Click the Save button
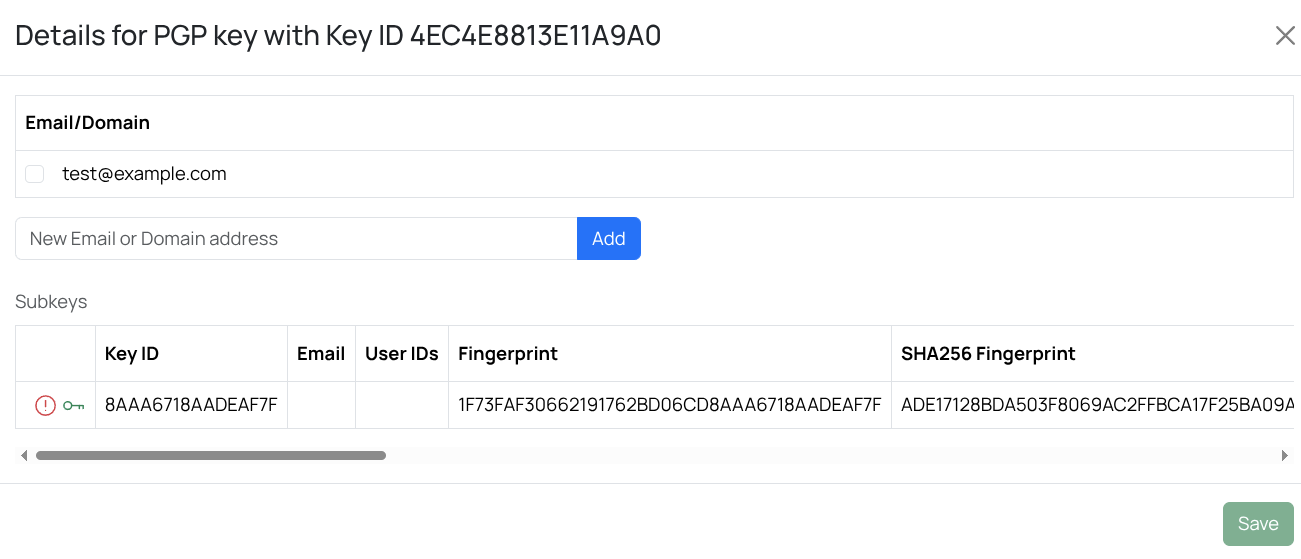 [x=1257, y=524]
